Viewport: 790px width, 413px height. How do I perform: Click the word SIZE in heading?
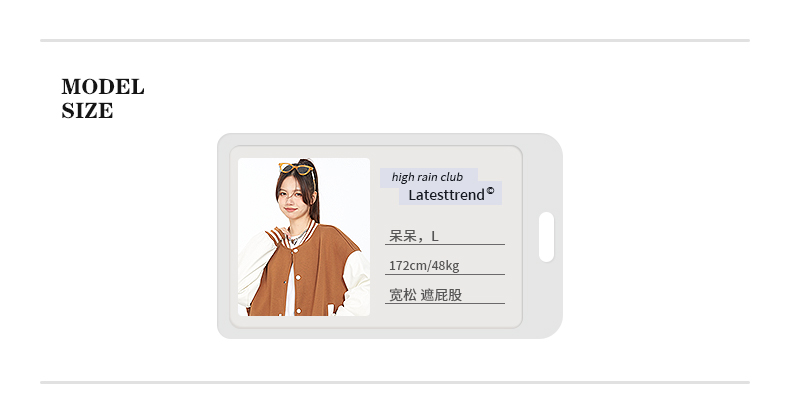point(87,111)
